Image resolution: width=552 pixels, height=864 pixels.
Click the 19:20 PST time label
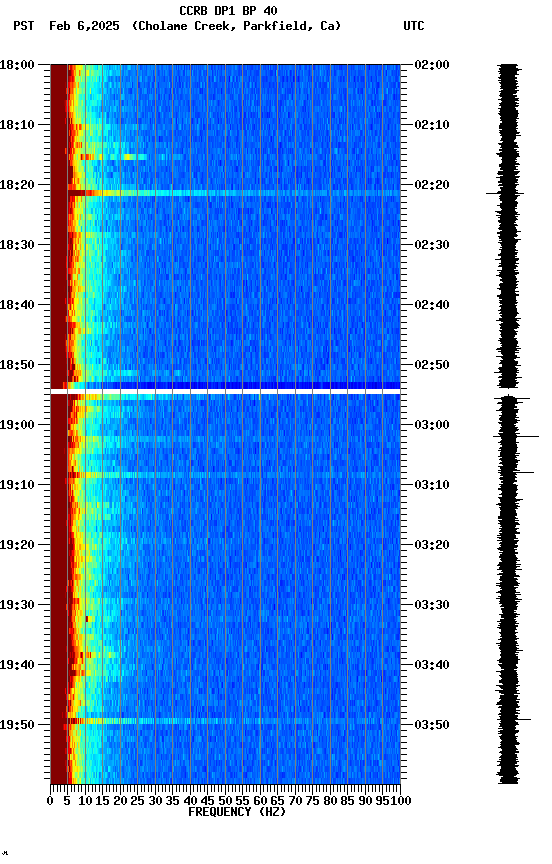pos(17,545)
